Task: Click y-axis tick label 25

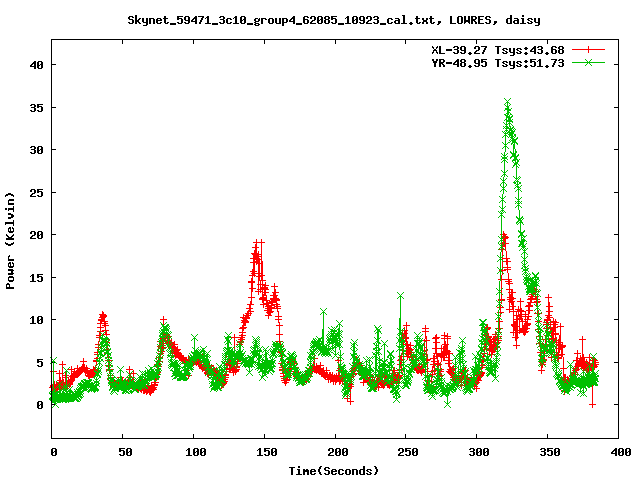Action: 36,193
